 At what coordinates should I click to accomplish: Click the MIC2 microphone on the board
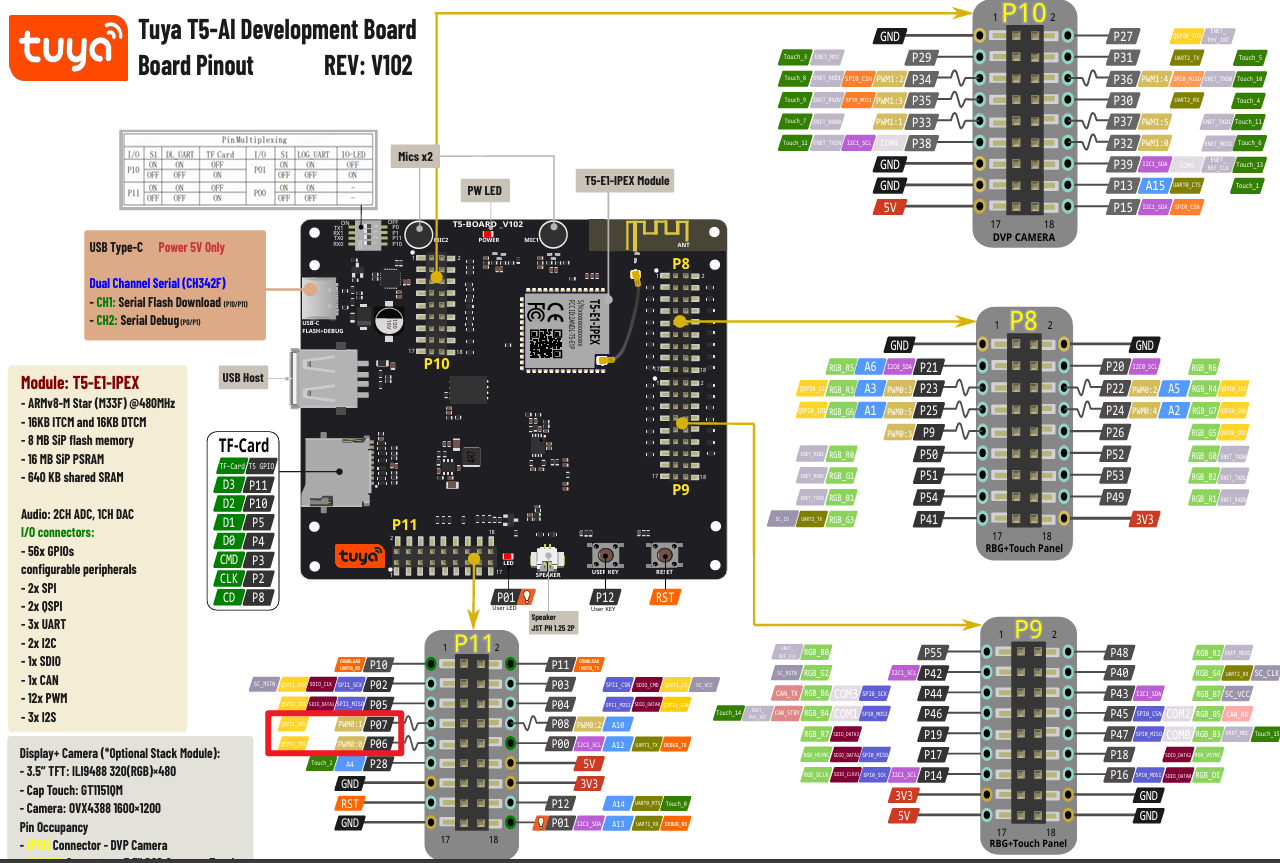418,237
